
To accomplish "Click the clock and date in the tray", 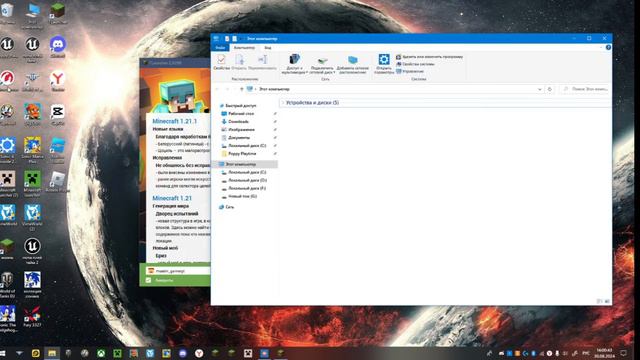I will [x=604, y=353].
